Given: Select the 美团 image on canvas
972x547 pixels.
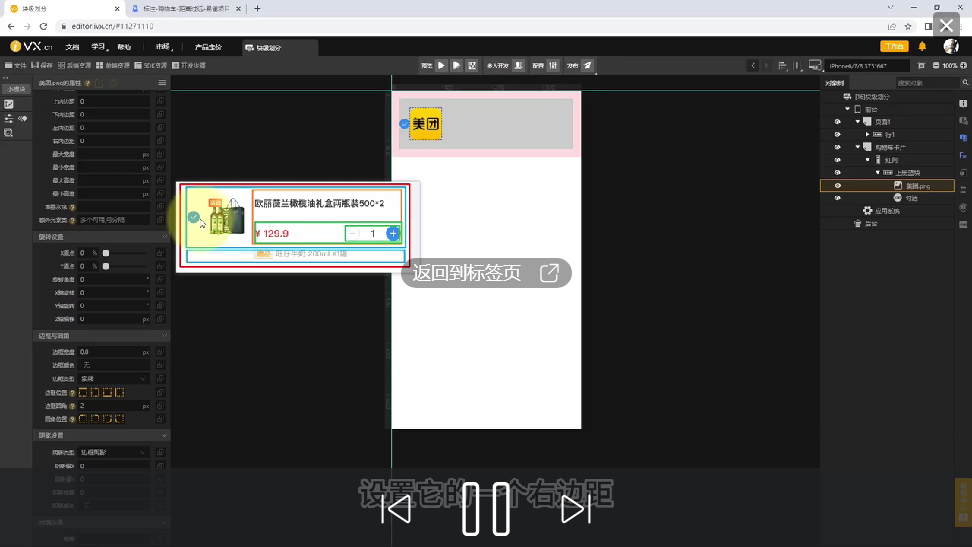Looking at the screenshot, I should tap(425, 123).
